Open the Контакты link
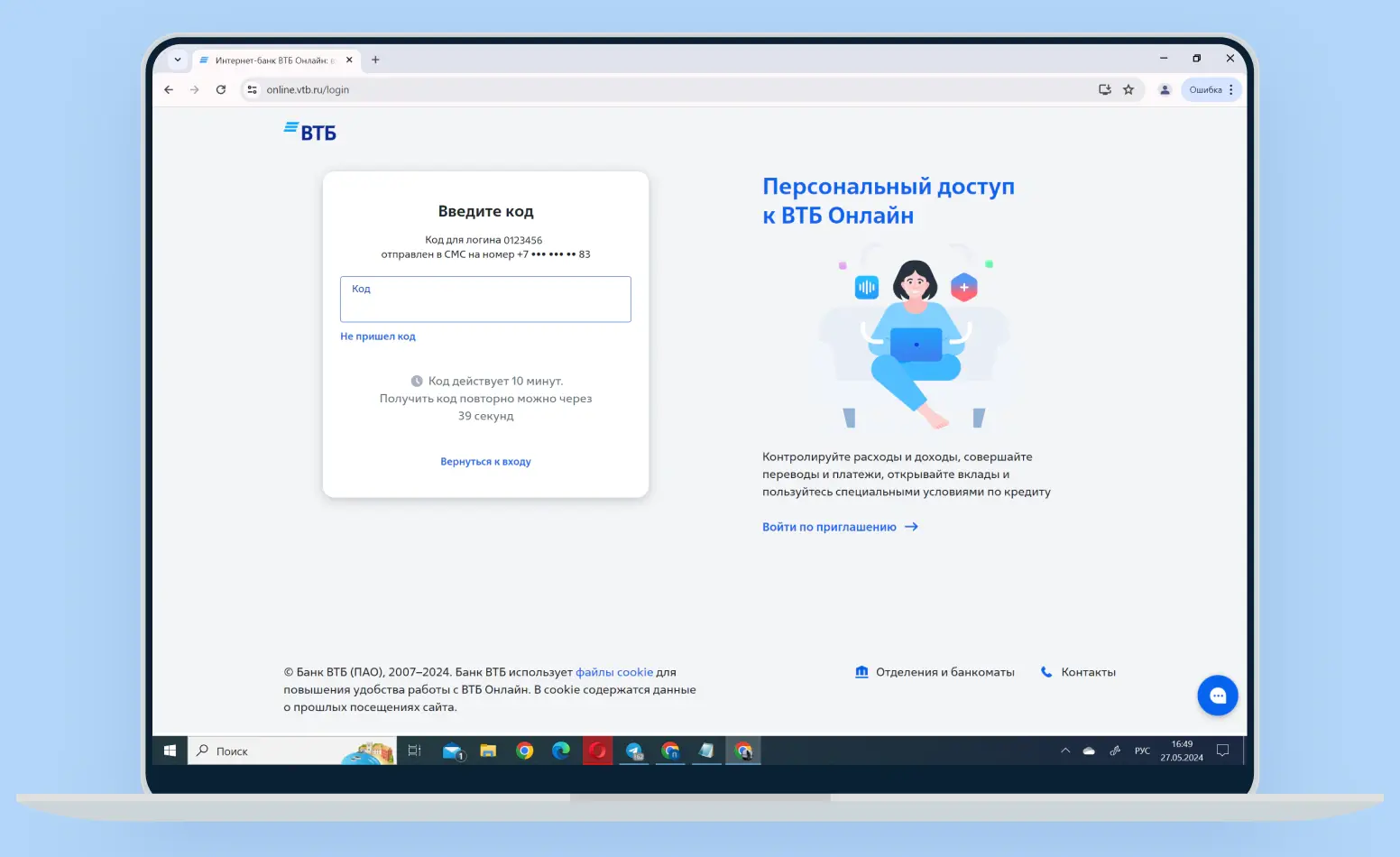 click(x=1078, y=672)
